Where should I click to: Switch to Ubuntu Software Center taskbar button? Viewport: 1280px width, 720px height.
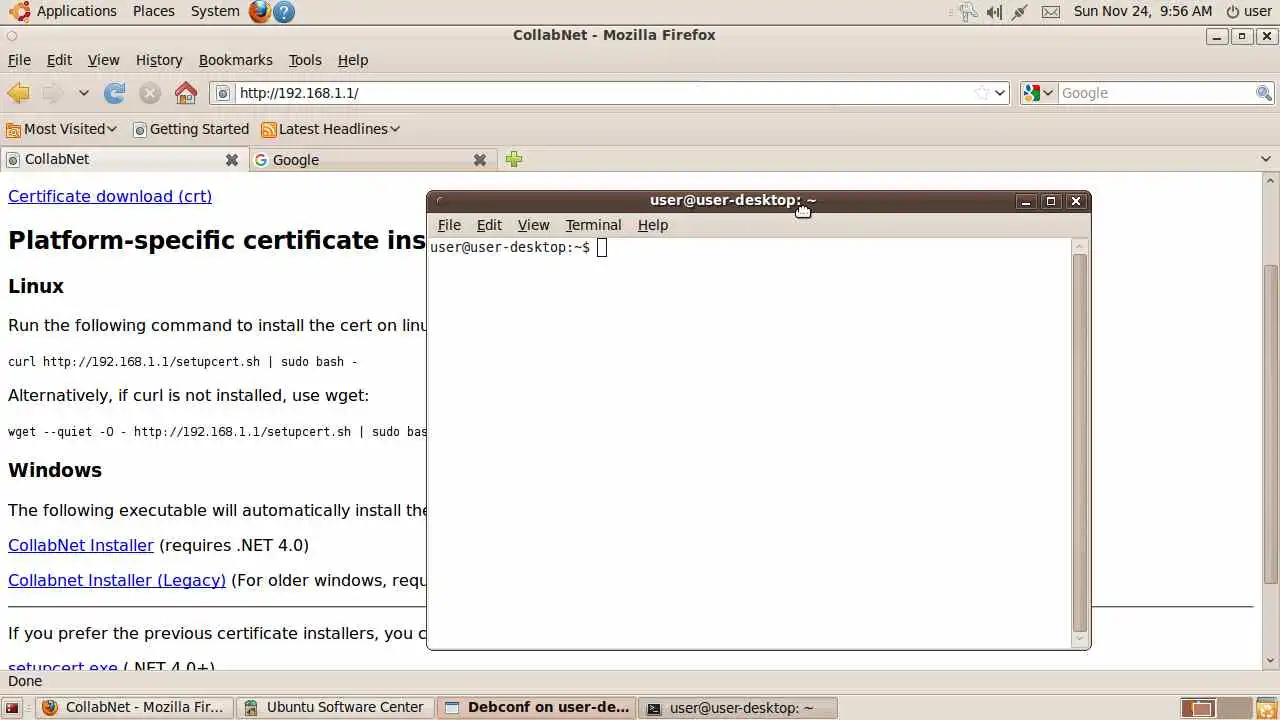(x=335, y=707)
